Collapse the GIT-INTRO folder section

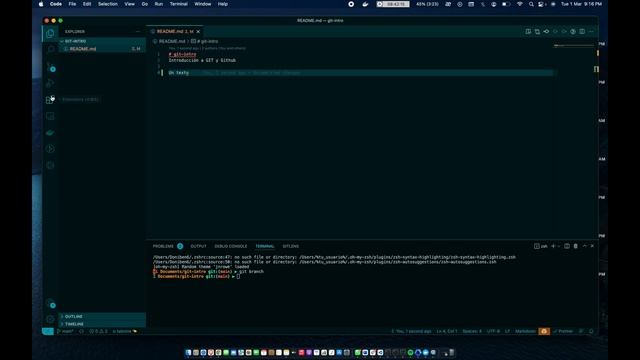[102, 41]
